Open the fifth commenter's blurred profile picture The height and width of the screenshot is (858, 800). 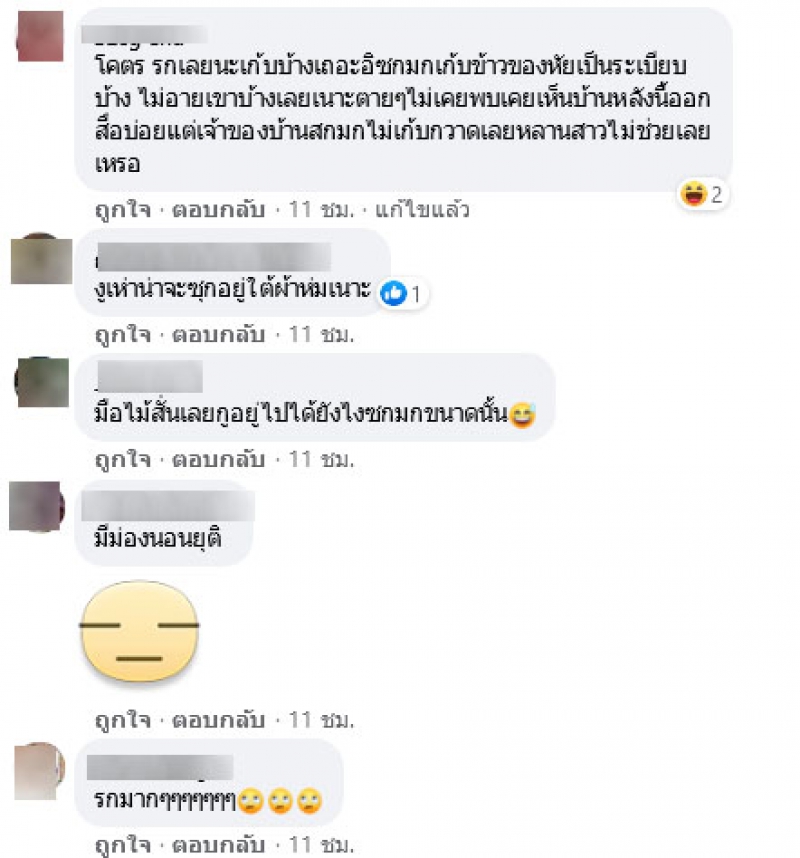[x=39, y=771]
